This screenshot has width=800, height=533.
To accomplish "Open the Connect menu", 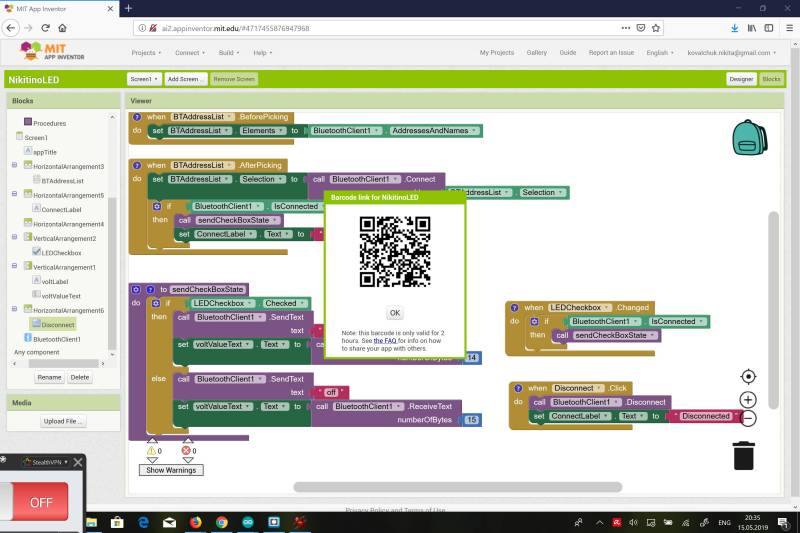I will click(190, 53).
